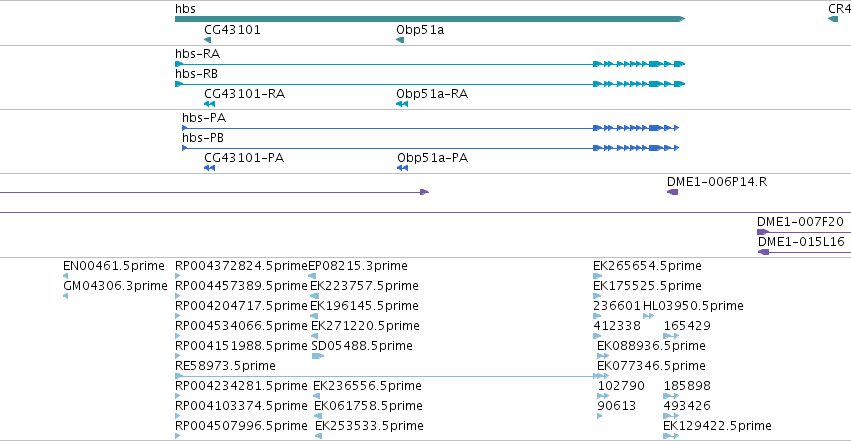The width and height of the screenshot is (851, 441).
Task: Click the '165429' feature label
Action: [687, 326]
